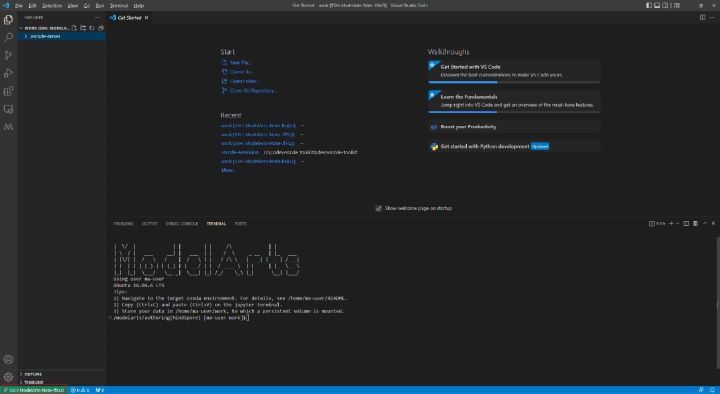Click the New Folder icon in Explorer header
The height and width of the screenshot is (394, 720).
[83, 28]
